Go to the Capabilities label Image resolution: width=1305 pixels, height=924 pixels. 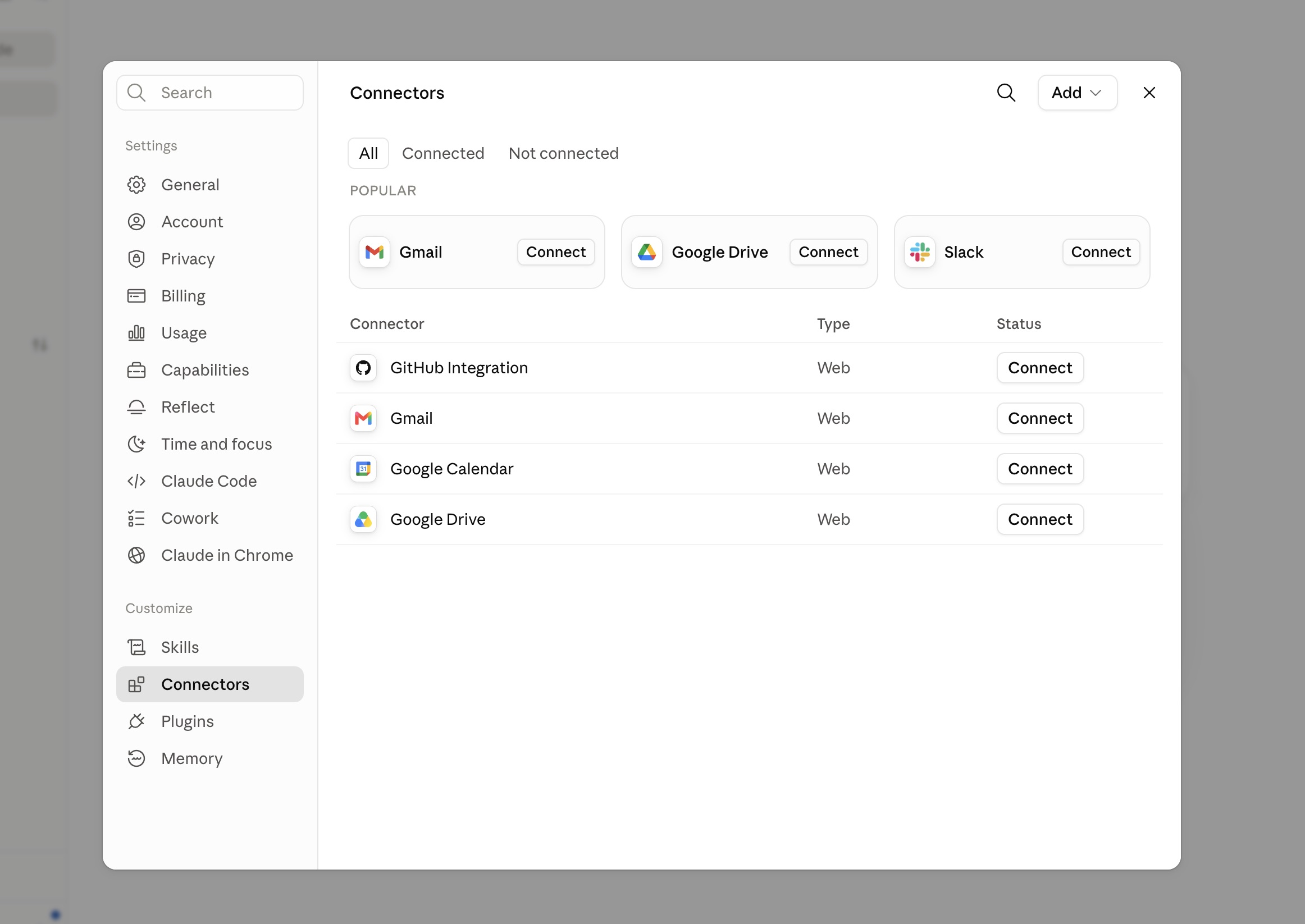tap(205, 370)
